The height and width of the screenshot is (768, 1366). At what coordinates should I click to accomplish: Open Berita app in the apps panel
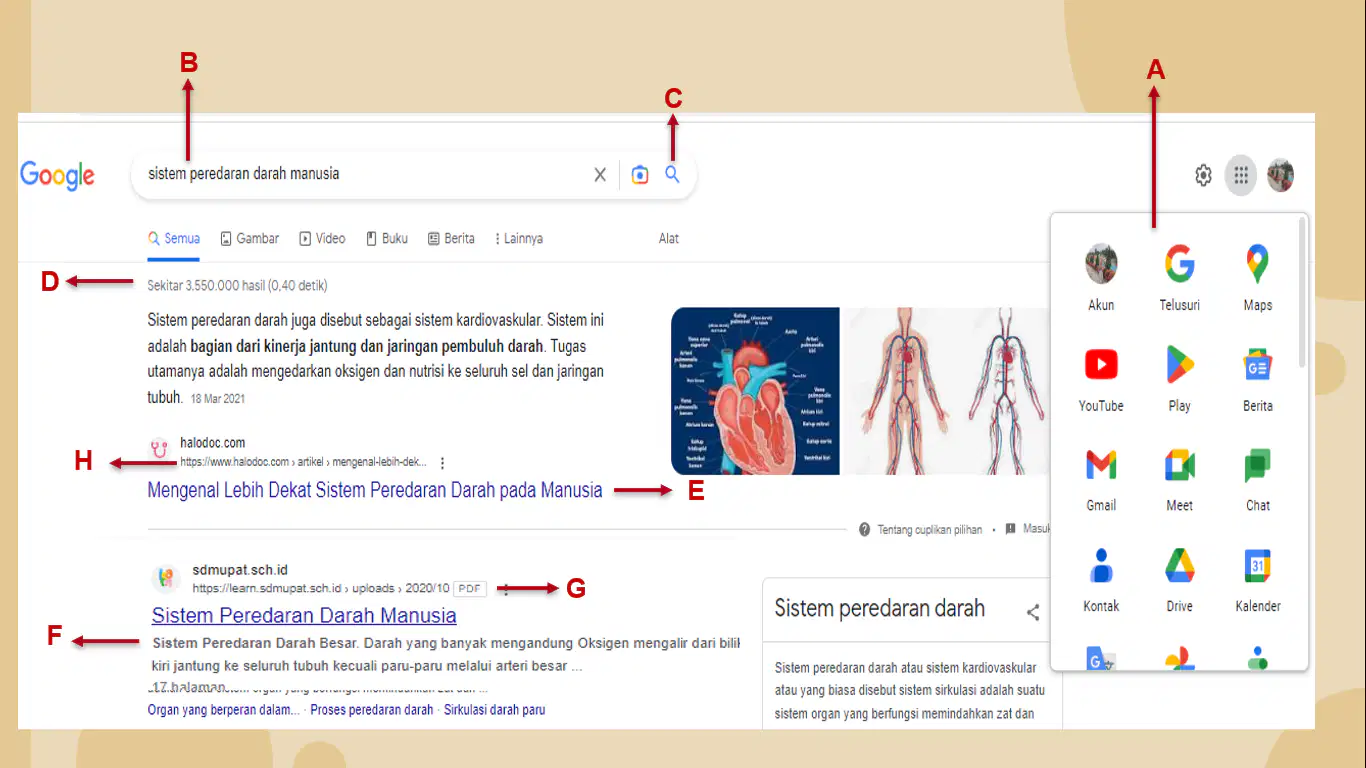1258,378
